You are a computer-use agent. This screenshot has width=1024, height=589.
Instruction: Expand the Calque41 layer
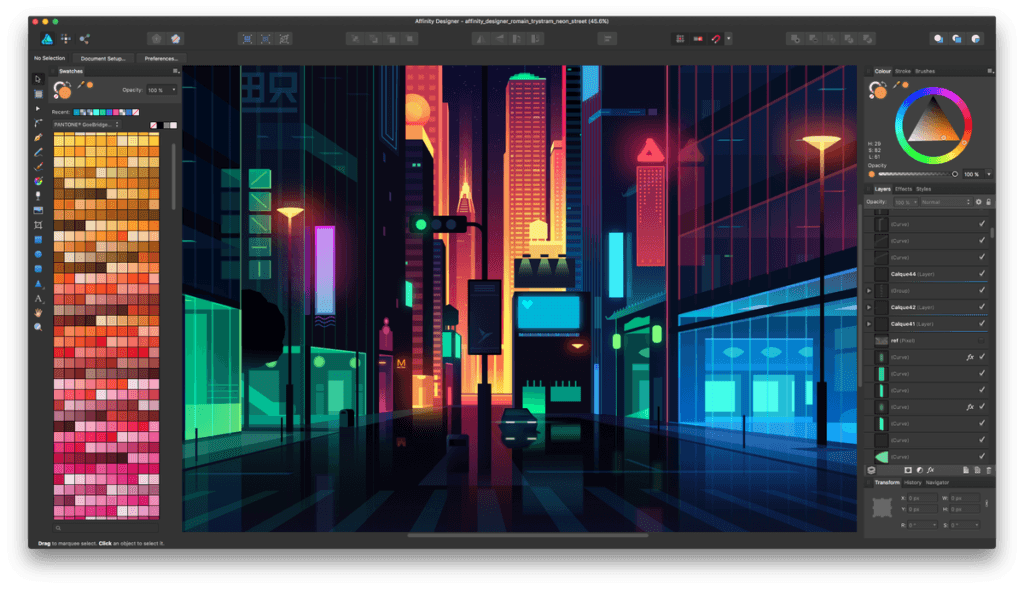(x=869, y=323)
